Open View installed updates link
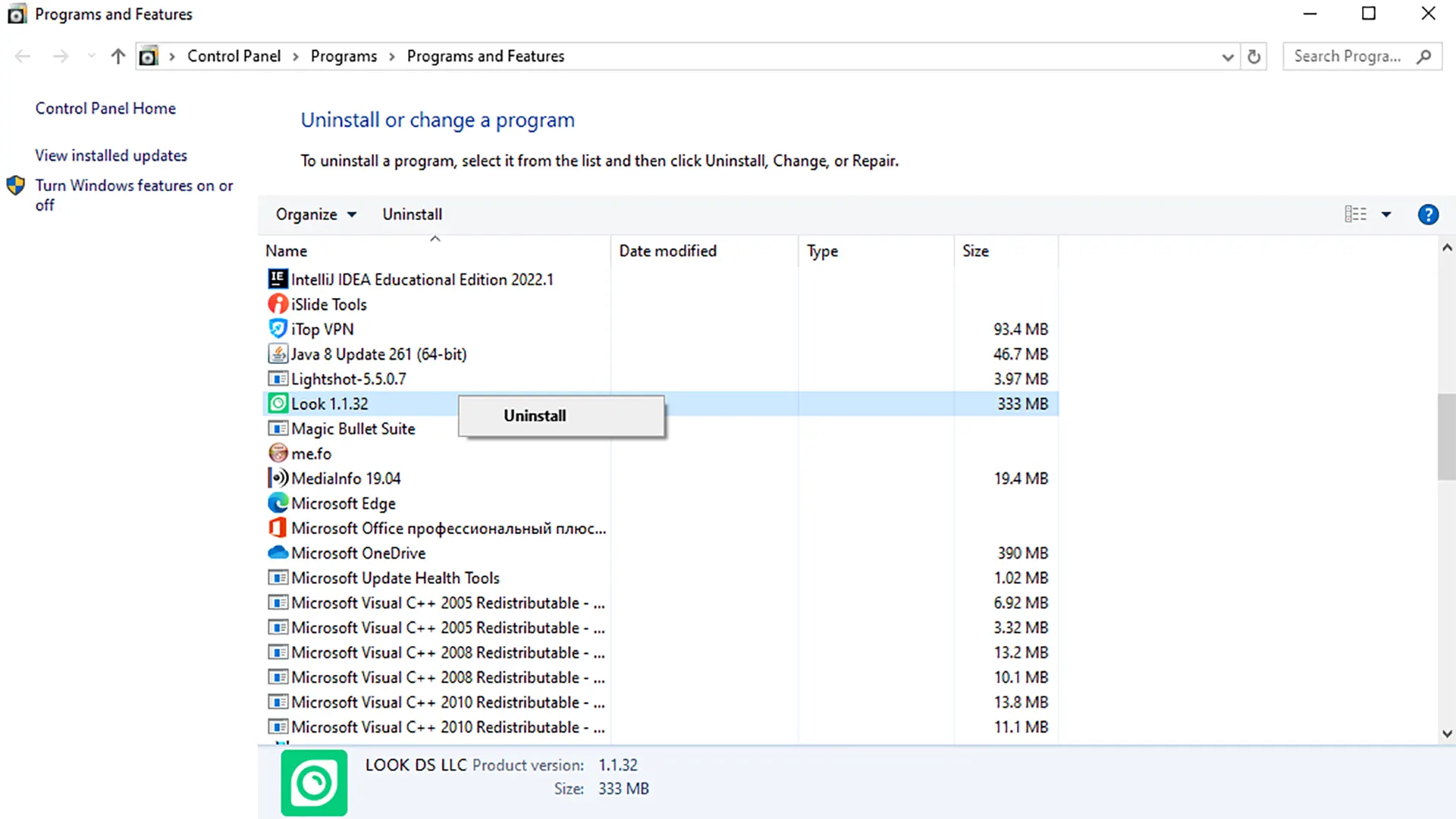Screen dimensions: 1456x819 pyautogui.click(x=111, y=155)
